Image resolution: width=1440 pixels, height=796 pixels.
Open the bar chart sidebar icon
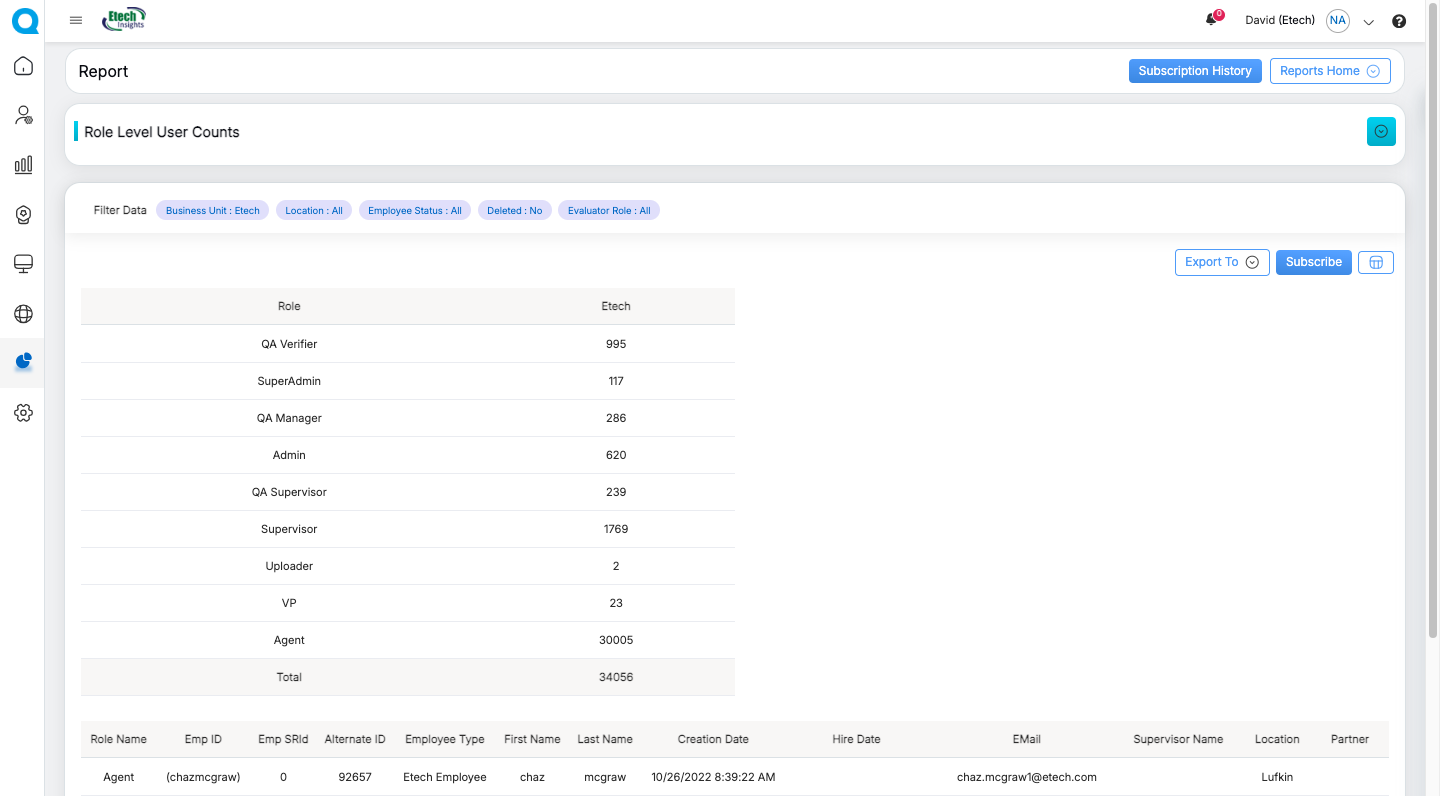[23, 165]
